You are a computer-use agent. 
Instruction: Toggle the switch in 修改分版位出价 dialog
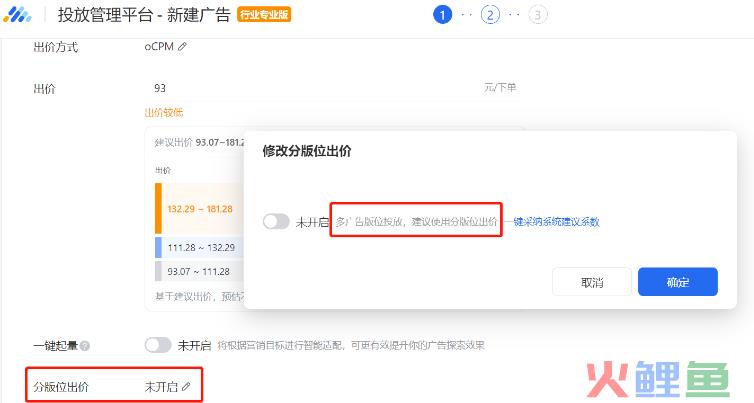[x=276, y=222]
